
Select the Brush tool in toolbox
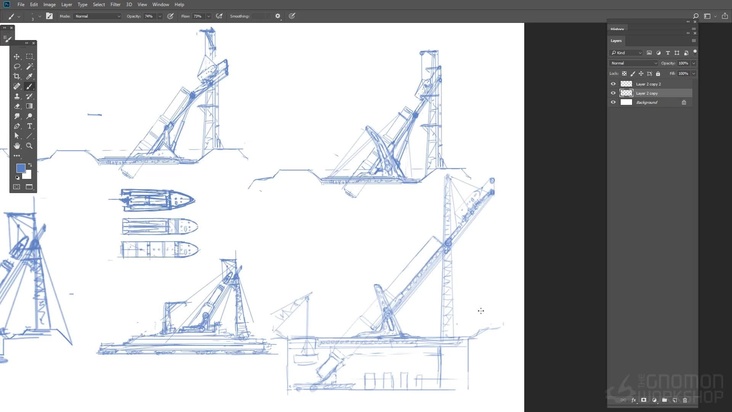[x=29, y=86]
